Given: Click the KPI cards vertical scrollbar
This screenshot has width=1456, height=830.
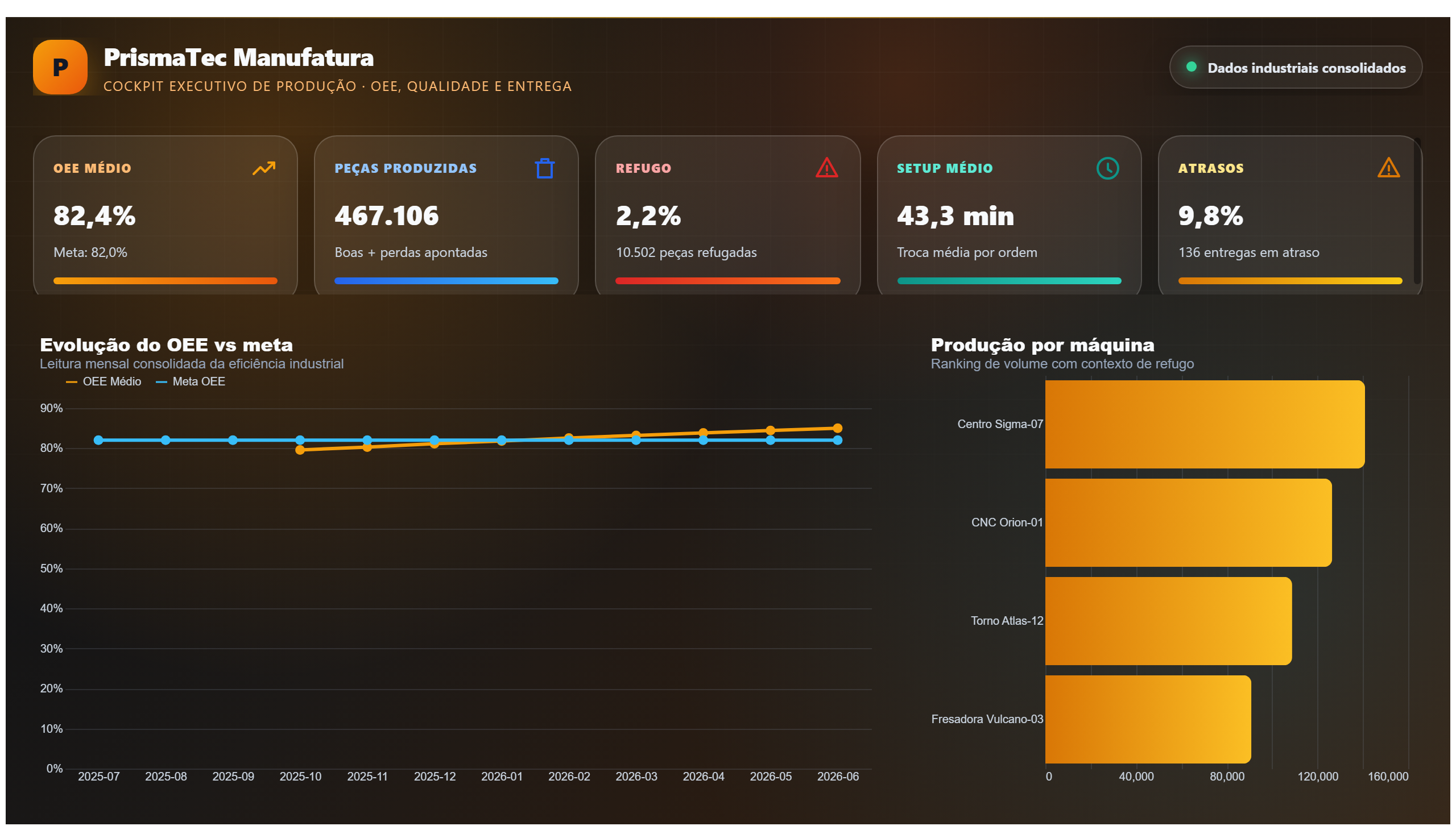Looking at the screenshot, I should 1417,211.
